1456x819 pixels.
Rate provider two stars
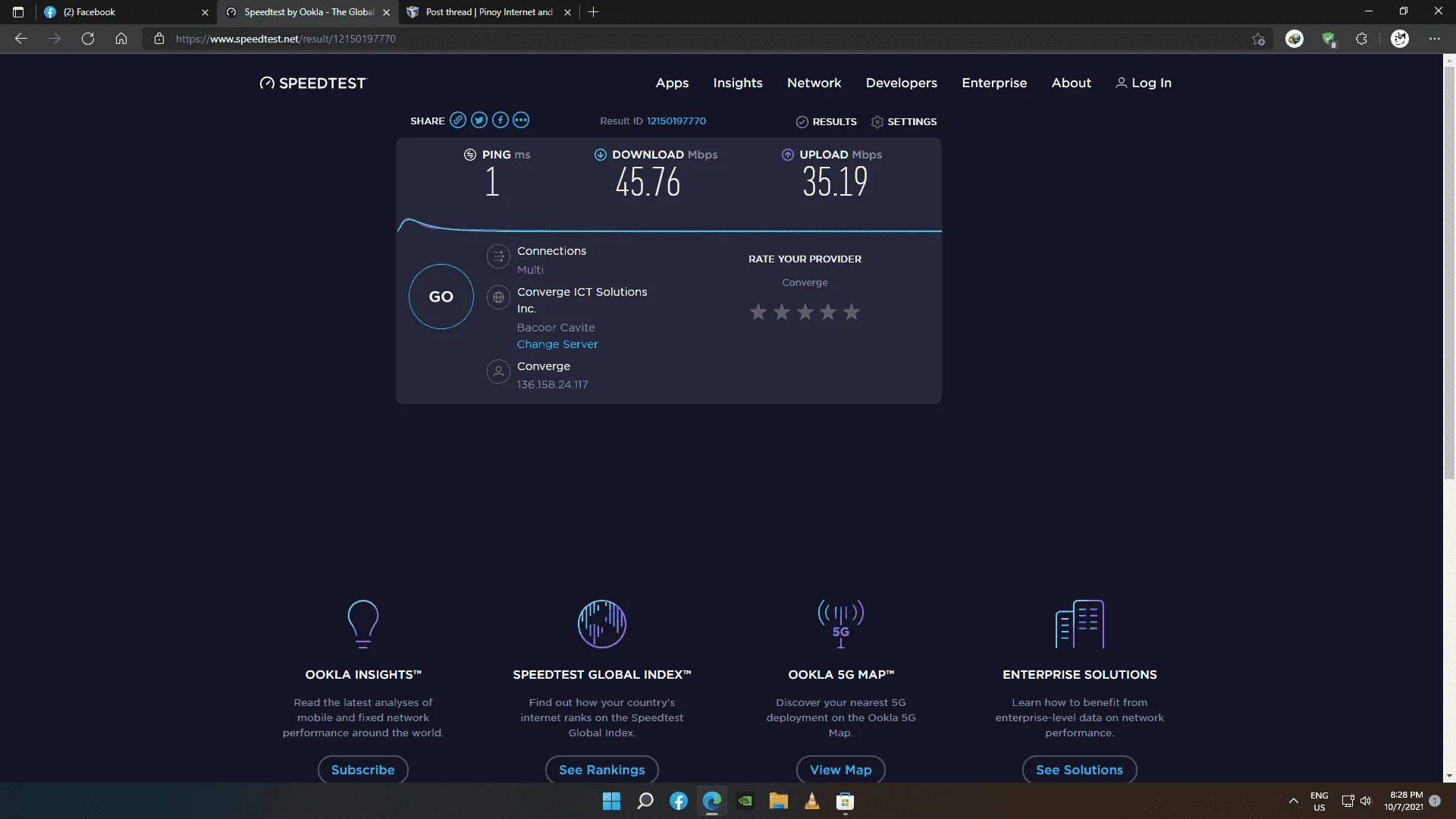point(781,312)
